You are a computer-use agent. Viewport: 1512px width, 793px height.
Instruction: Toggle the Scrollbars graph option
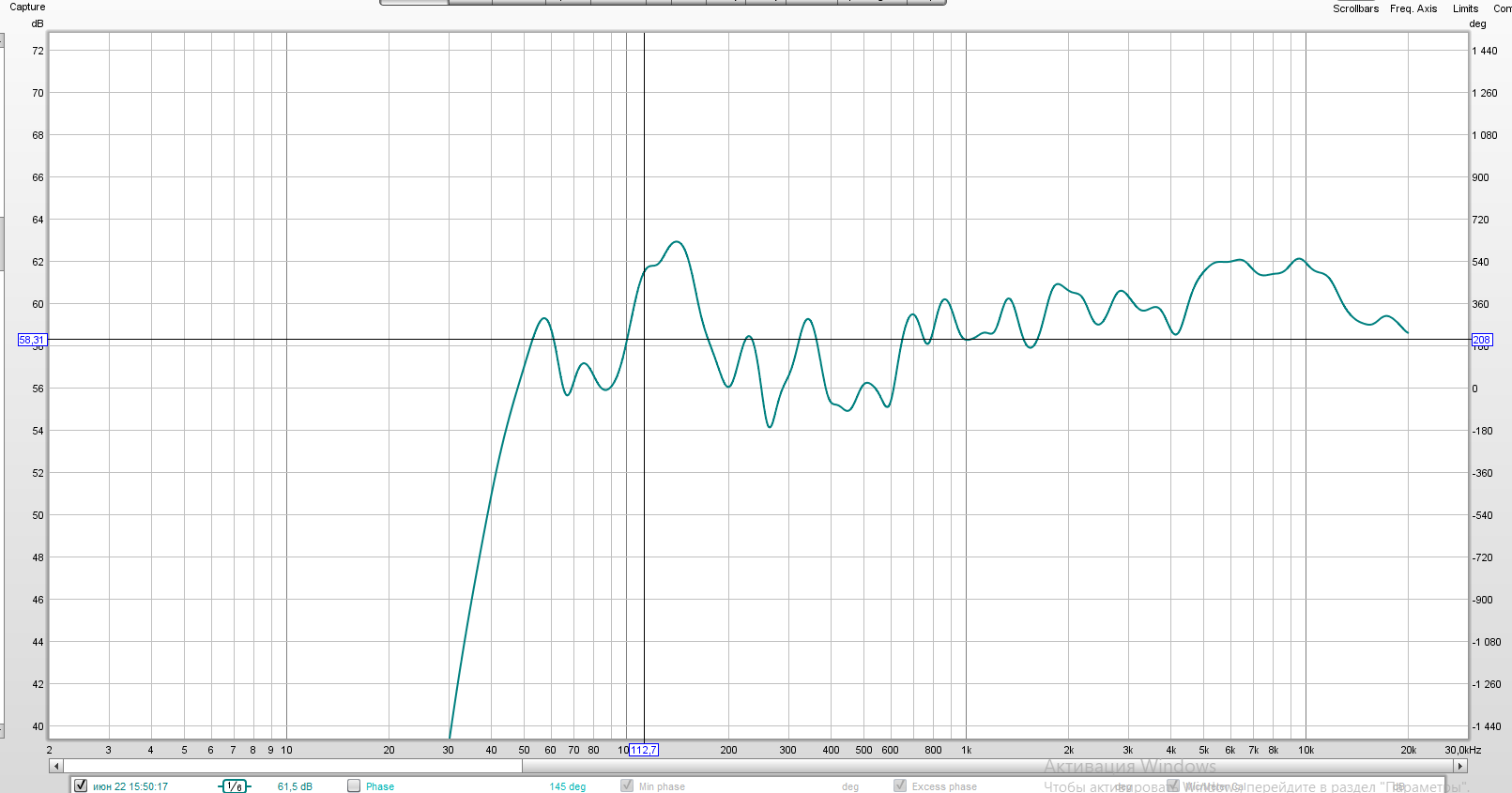(x=1355, y=8)
